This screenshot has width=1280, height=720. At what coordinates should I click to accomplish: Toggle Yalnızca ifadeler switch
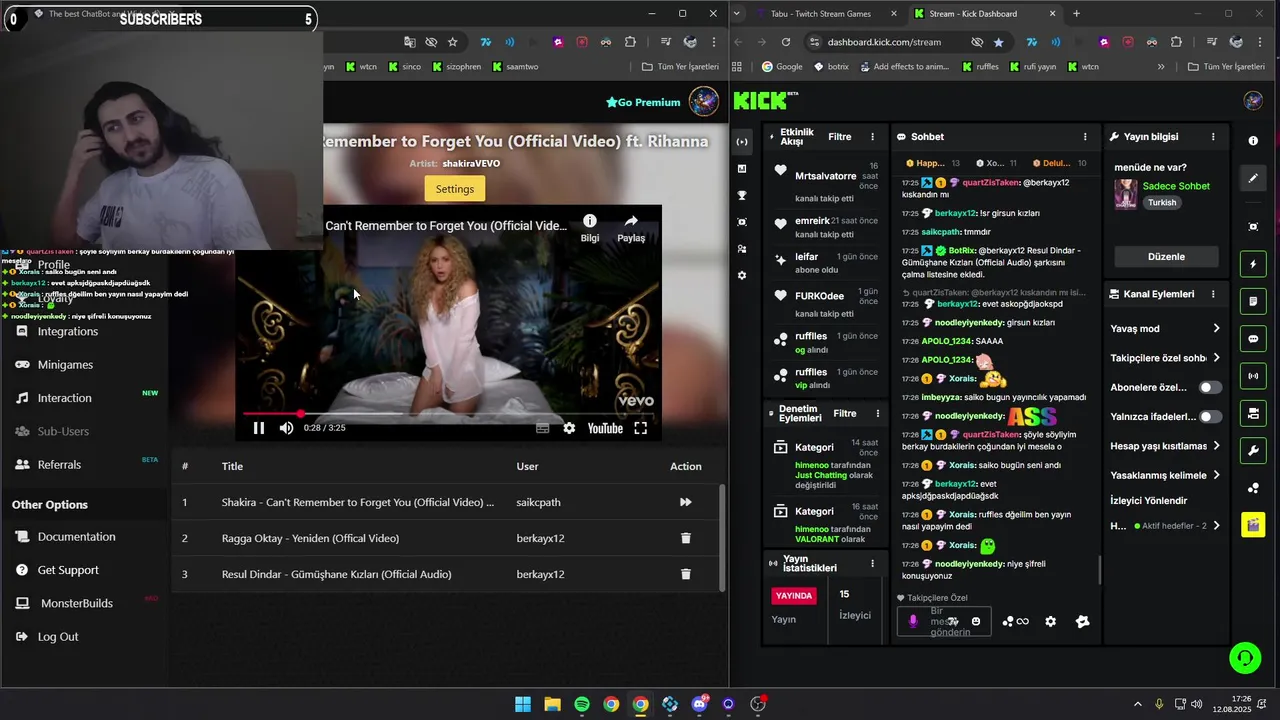[1210, 416]
